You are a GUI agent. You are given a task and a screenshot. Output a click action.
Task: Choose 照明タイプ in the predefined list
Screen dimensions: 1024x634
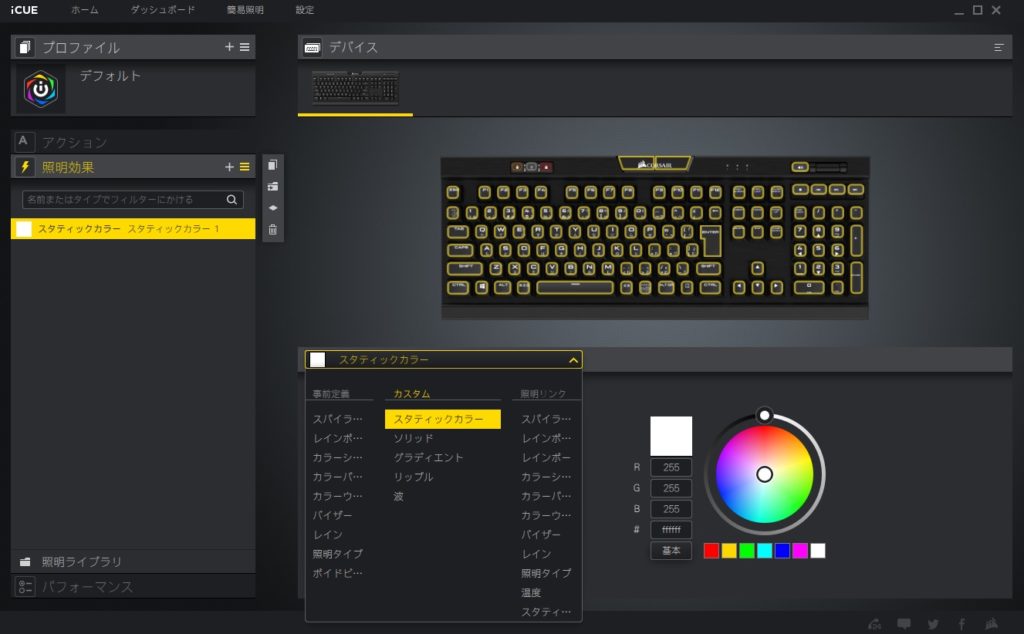[338, 554]
